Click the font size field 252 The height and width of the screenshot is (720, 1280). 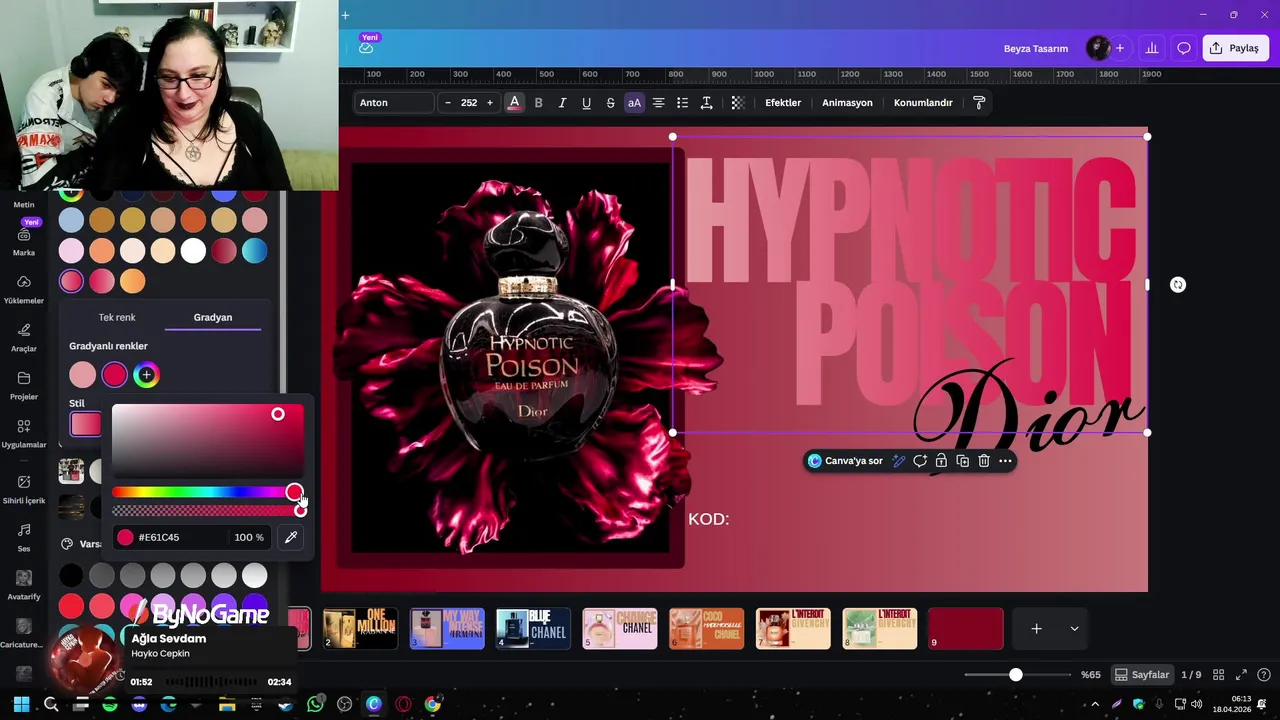(x=469, y=103)
